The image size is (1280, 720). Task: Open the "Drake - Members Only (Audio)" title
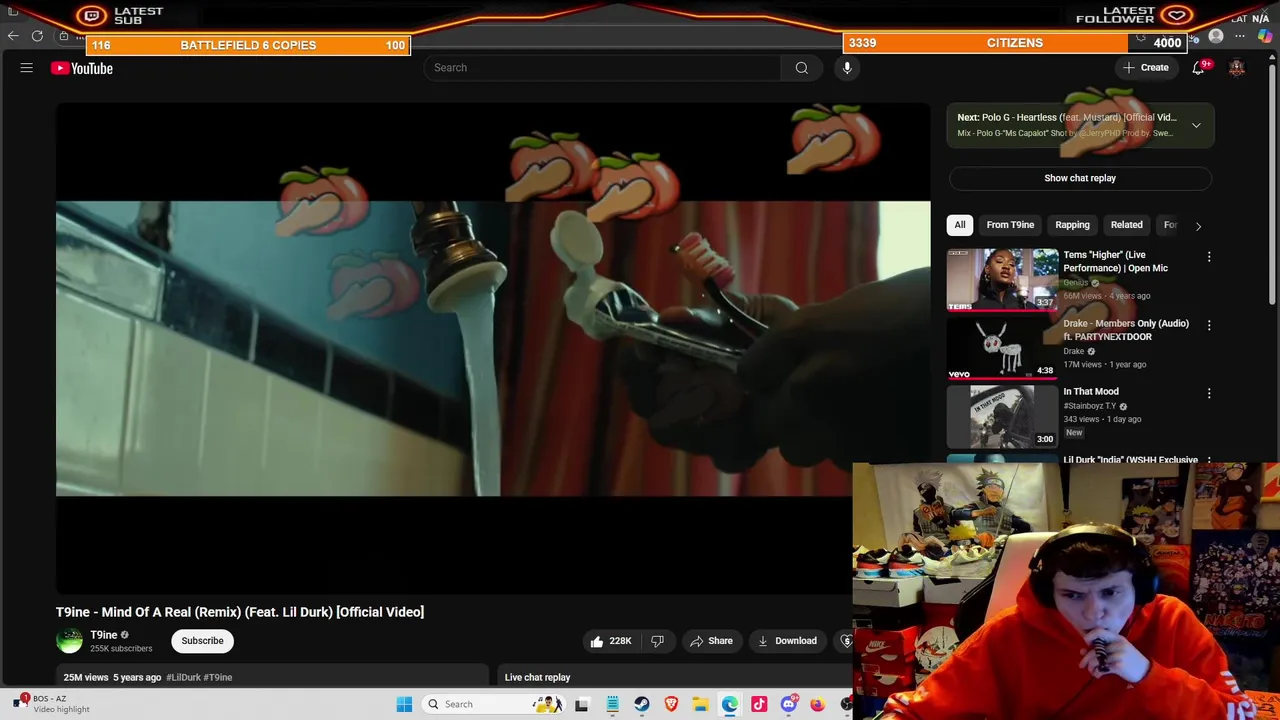point(1126,330)
